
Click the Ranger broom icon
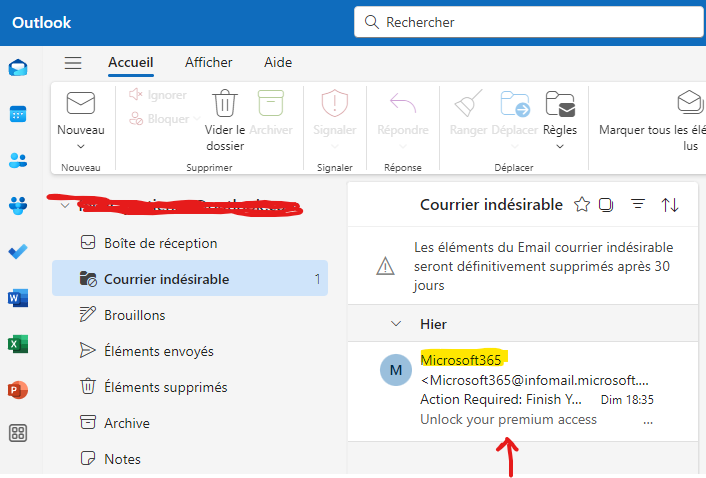pyautogui.click(x=468, y=103)
